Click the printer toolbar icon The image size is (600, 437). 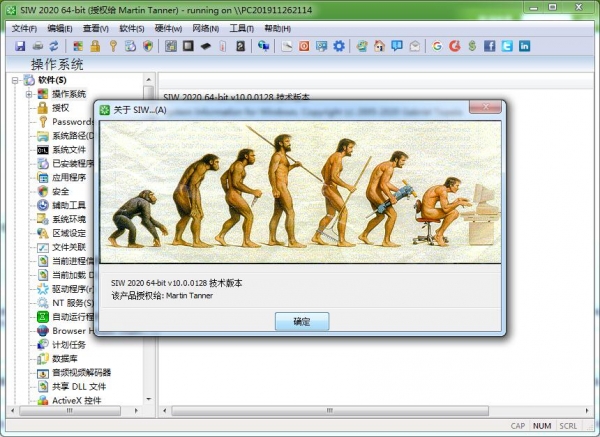38,46
